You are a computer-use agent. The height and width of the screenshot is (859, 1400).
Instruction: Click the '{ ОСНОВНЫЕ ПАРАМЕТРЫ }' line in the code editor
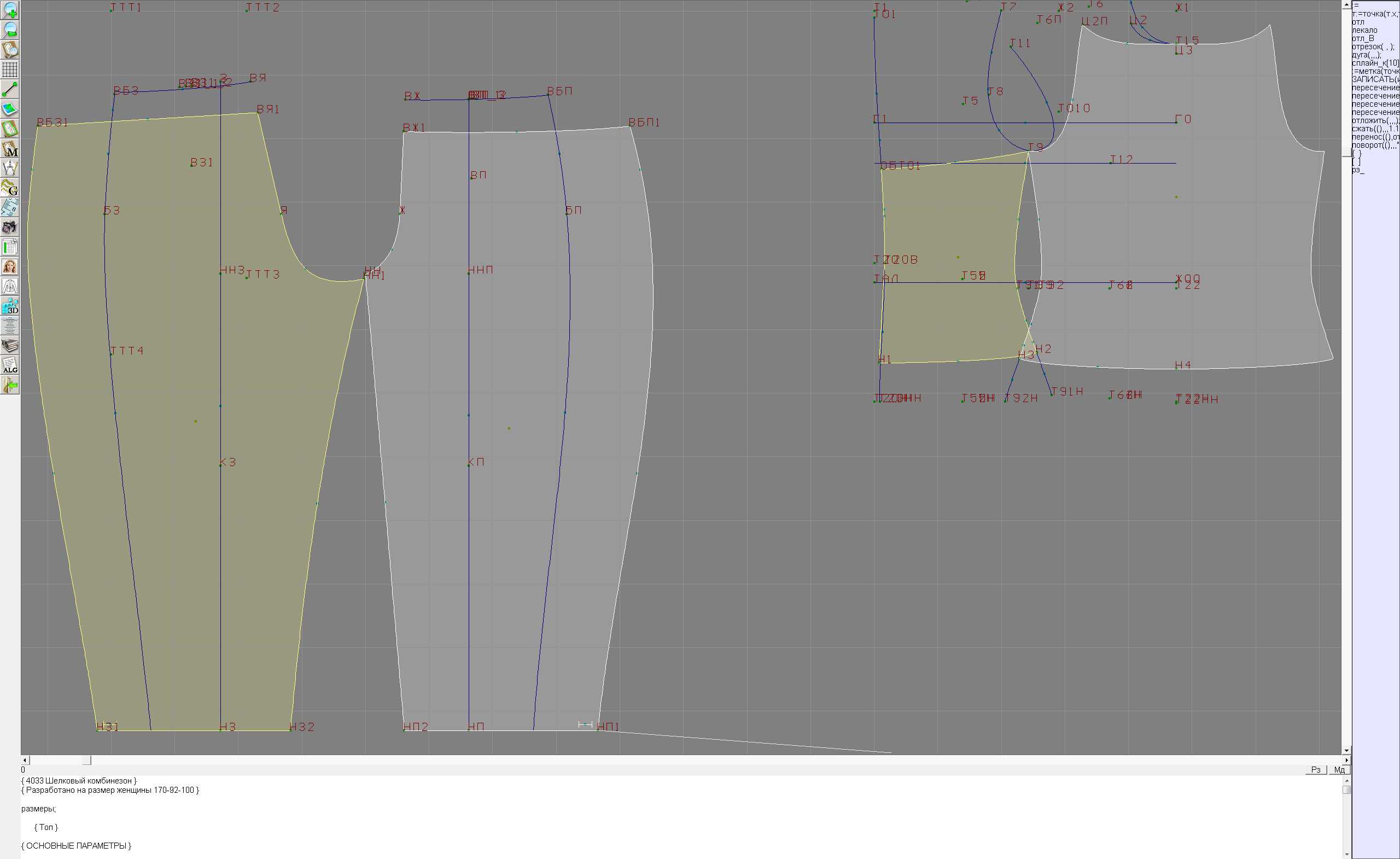pos(76,845)
